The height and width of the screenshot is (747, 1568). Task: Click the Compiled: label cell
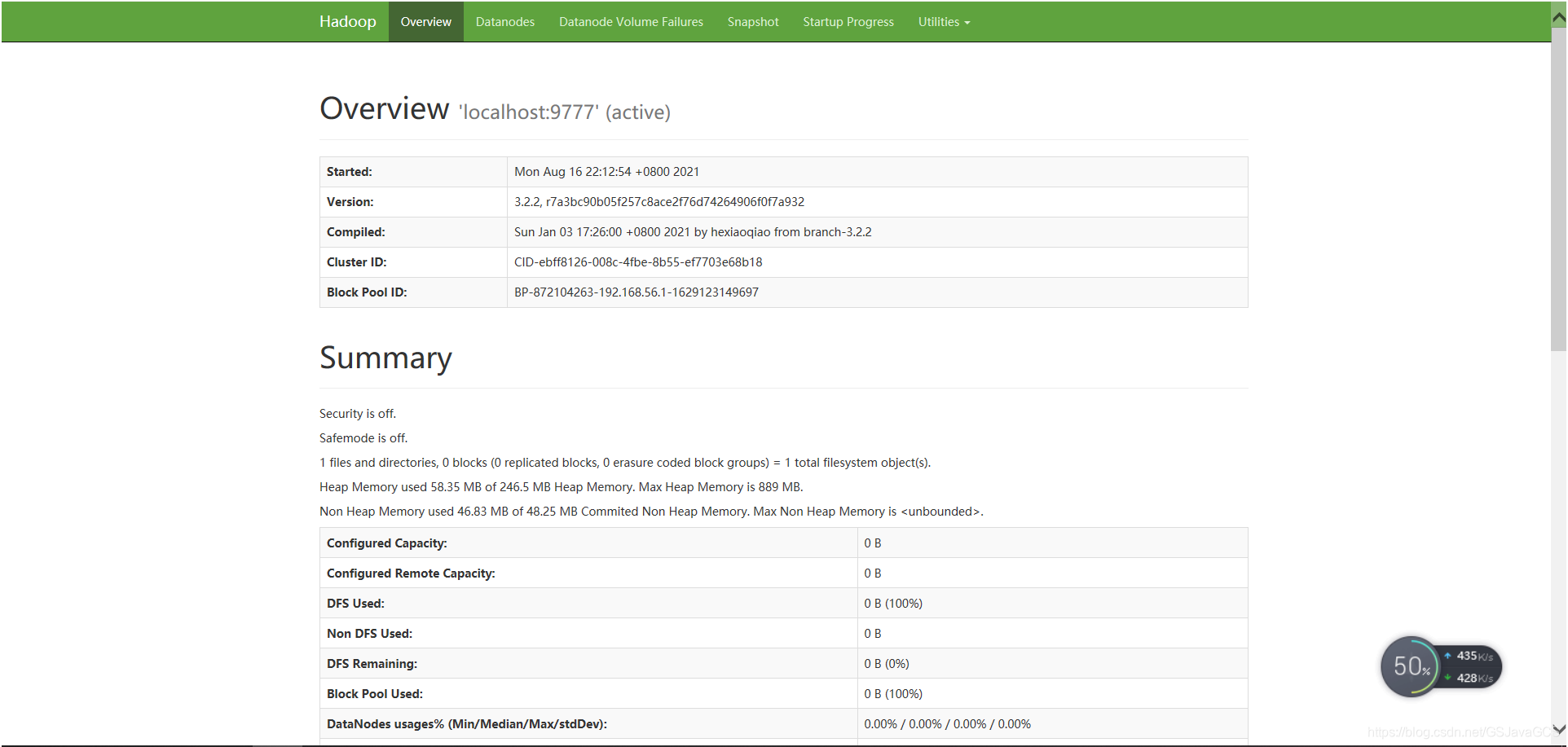[x=413, y=232]
